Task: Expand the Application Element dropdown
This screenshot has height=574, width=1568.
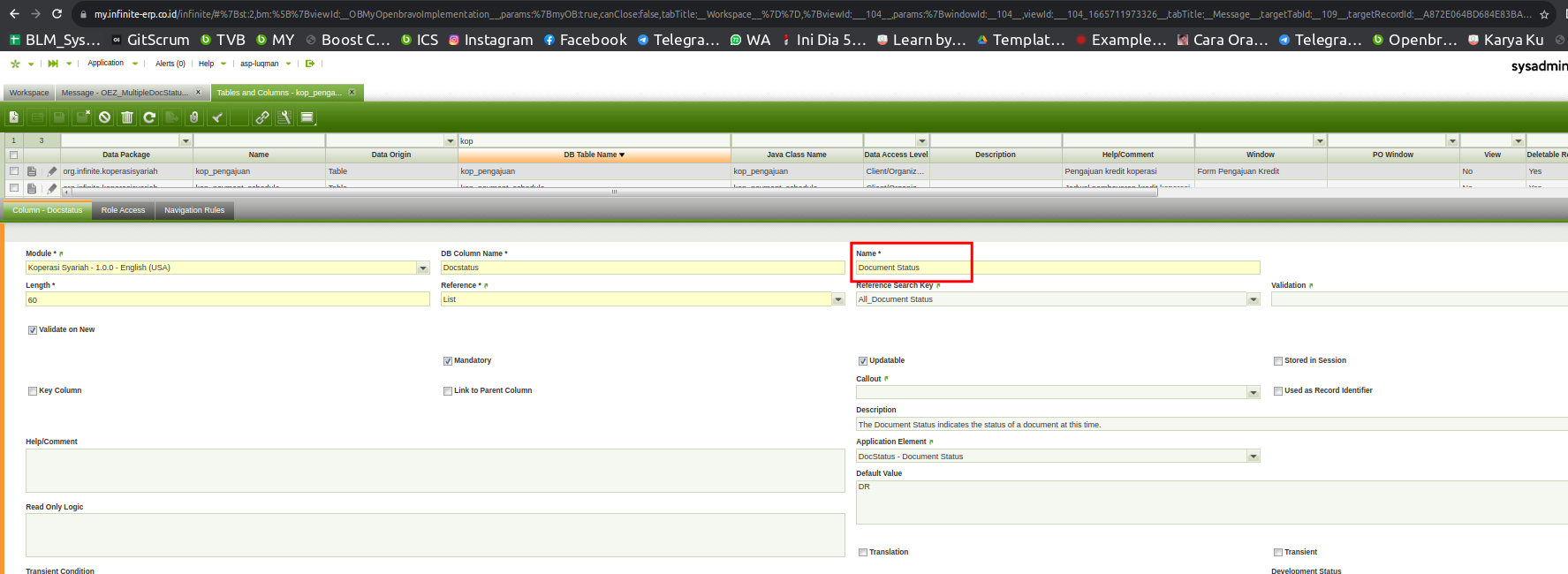Action: [x=1254, y=457]
